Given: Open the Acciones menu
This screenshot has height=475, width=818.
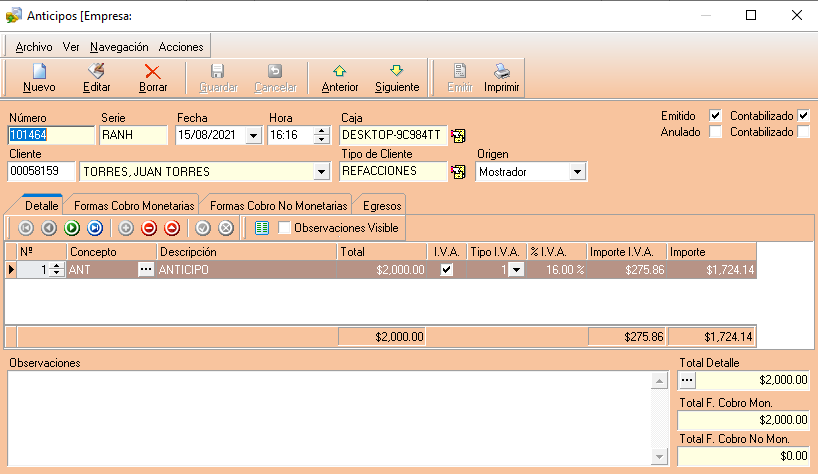Looking at the screenshot, I should coord(181,47).
